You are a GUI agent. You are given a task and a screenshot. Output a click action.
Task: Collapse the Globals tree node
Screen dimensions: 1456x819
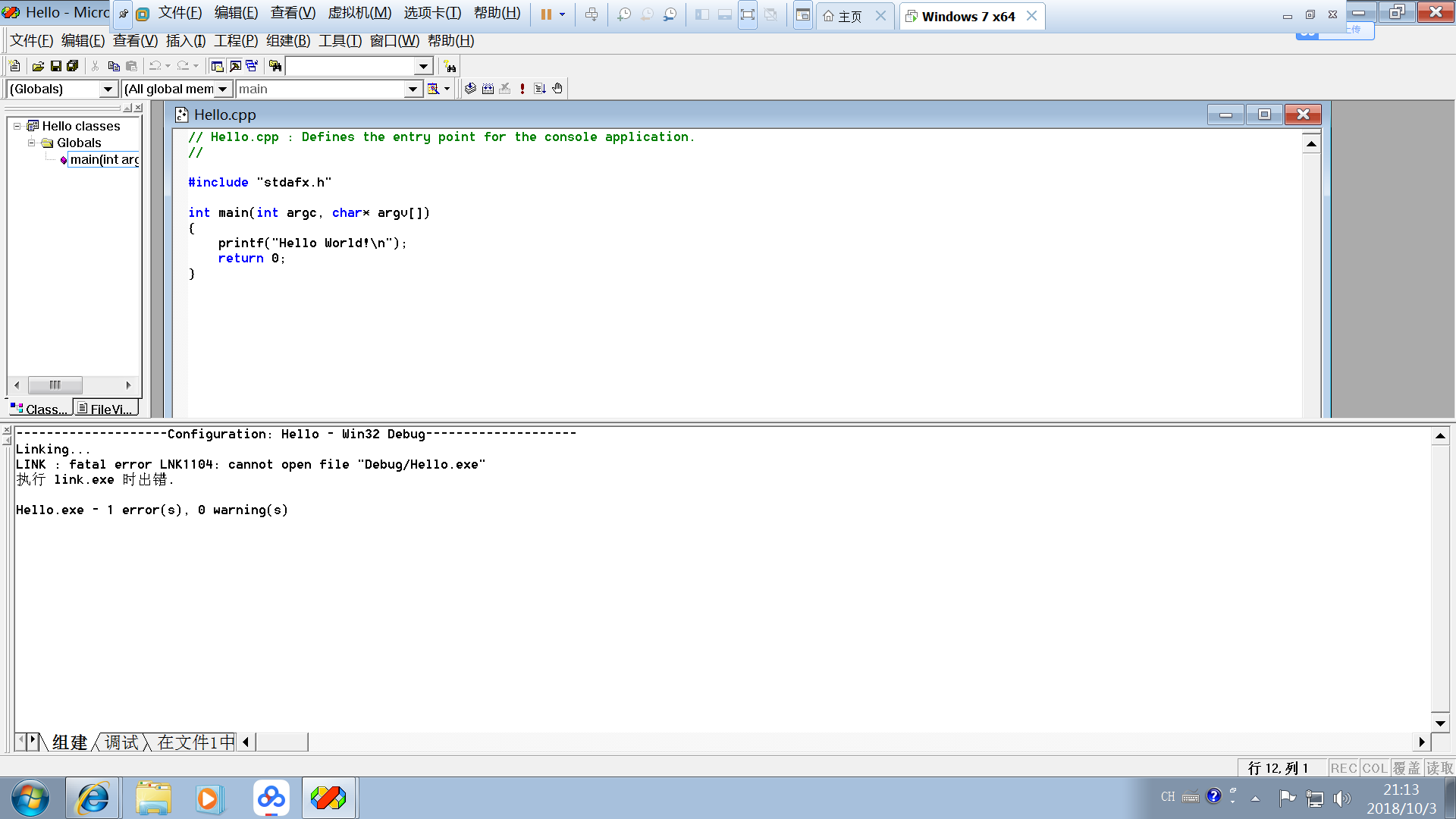coord(31,143)
